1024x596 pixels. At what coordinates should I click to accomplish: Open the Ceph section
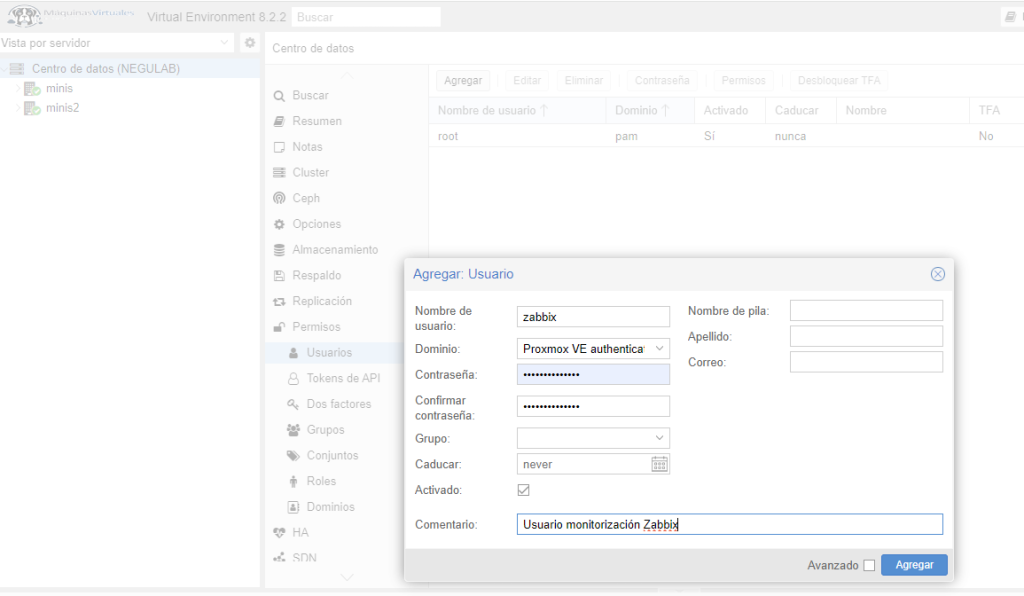[x=302, y=198]
